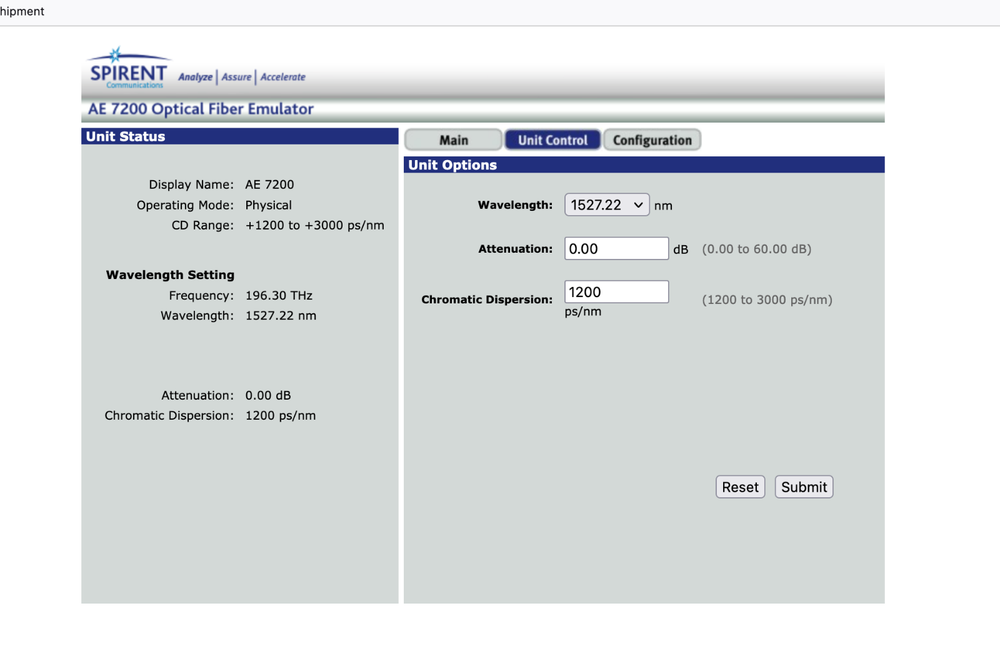Image resolution: width=1000 pixels, height=668 pixels.
Task: Click the Unit Options panel header
Action: coord(644,165)
